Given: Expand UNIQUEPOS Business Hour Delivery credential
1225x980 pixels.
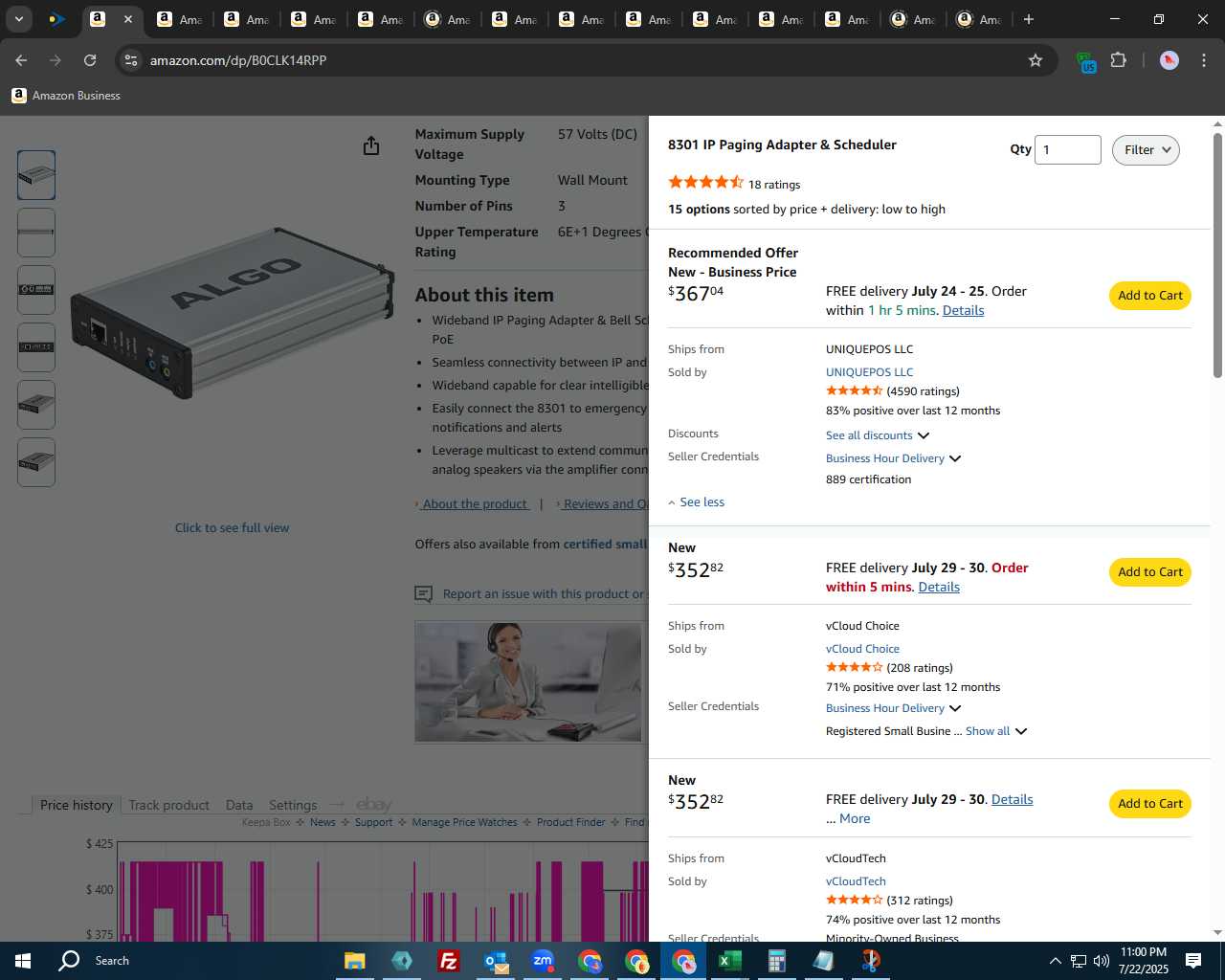Looking at the screenshot, I should 893,458.
